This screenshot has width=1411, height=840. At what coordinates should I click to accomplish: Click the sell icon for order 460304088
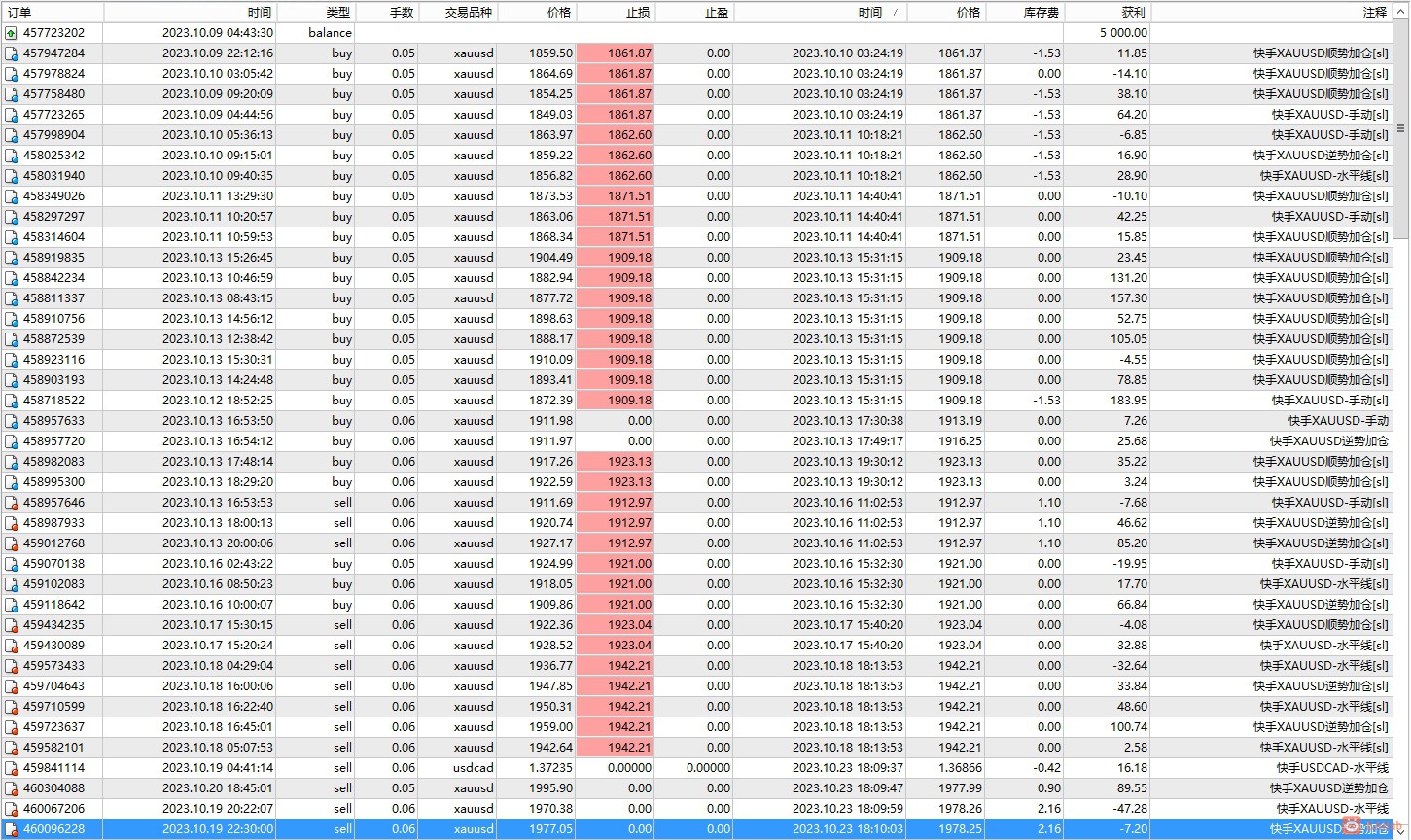tap(12, 788)
